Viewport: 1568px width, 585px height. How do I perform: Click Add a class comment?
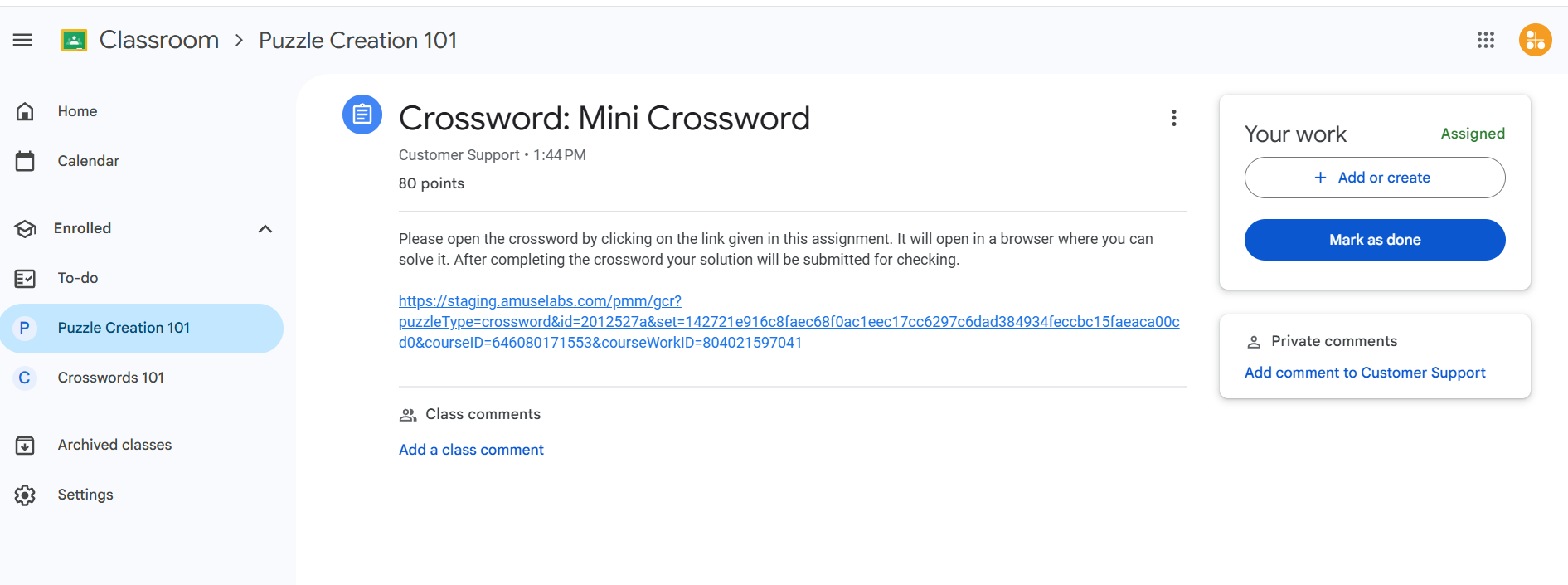coord(471,450)
